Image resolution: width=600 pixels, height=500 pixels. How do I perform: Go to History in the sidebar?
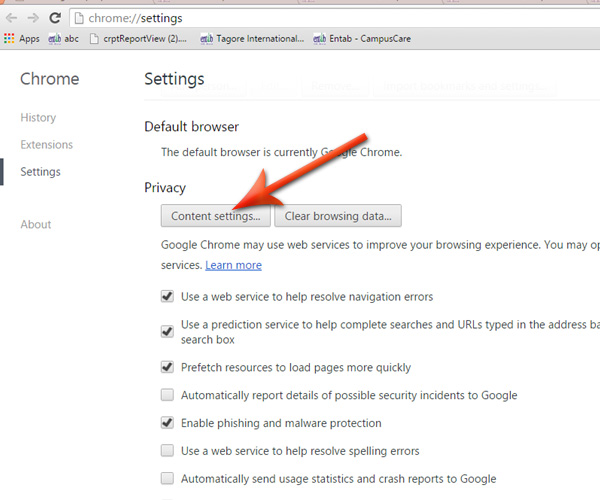tap(38, 118)
